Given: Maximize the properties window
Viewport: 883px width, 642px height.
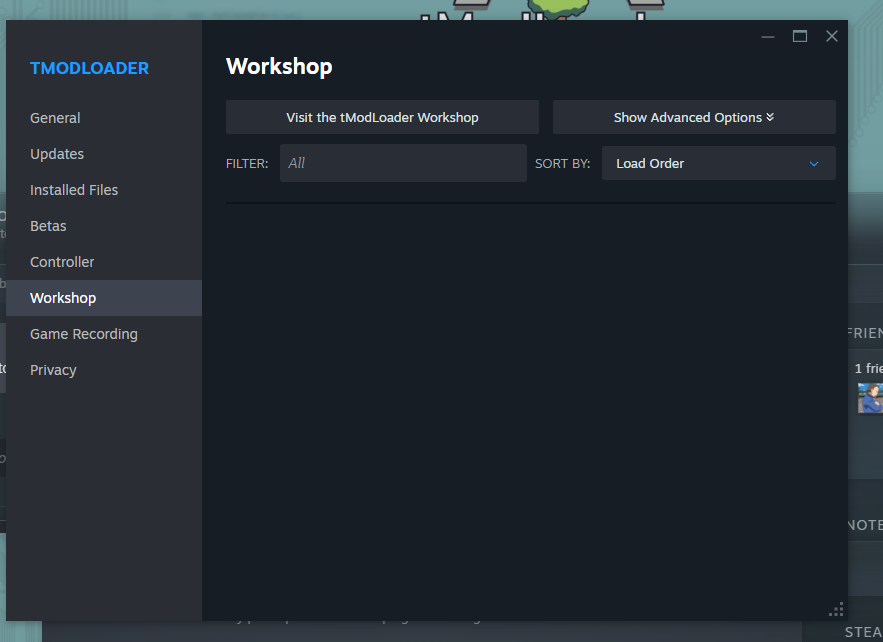Looking at the screenshot, I should coord(800,37).
